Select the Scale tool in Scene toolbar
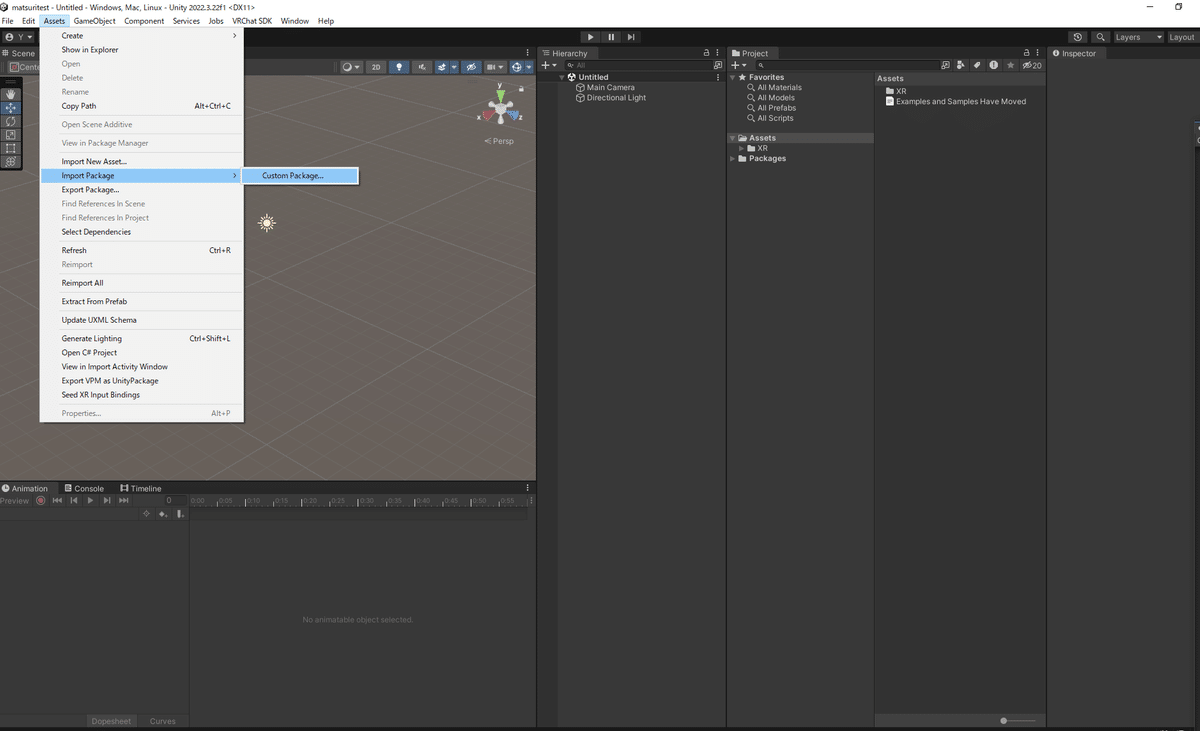Image resolution: width=1200 pixels, height=731 pixels. [x=11, y=135]
